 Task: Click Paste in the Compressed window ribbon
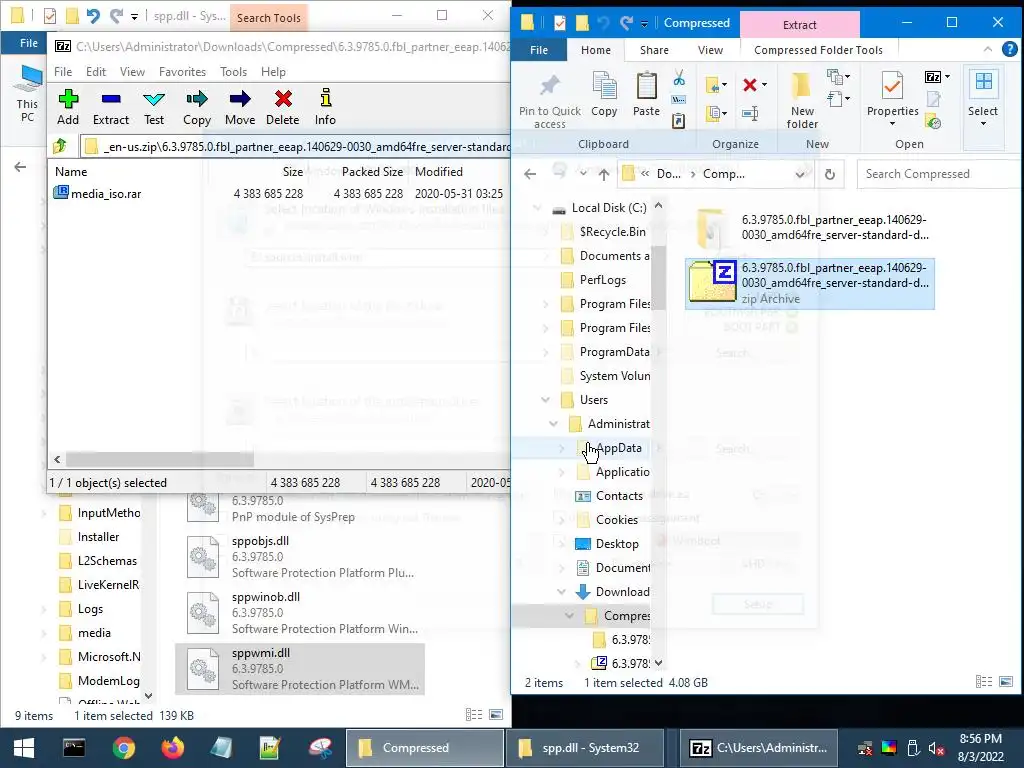pyautogui.click(x=647, y=95)
